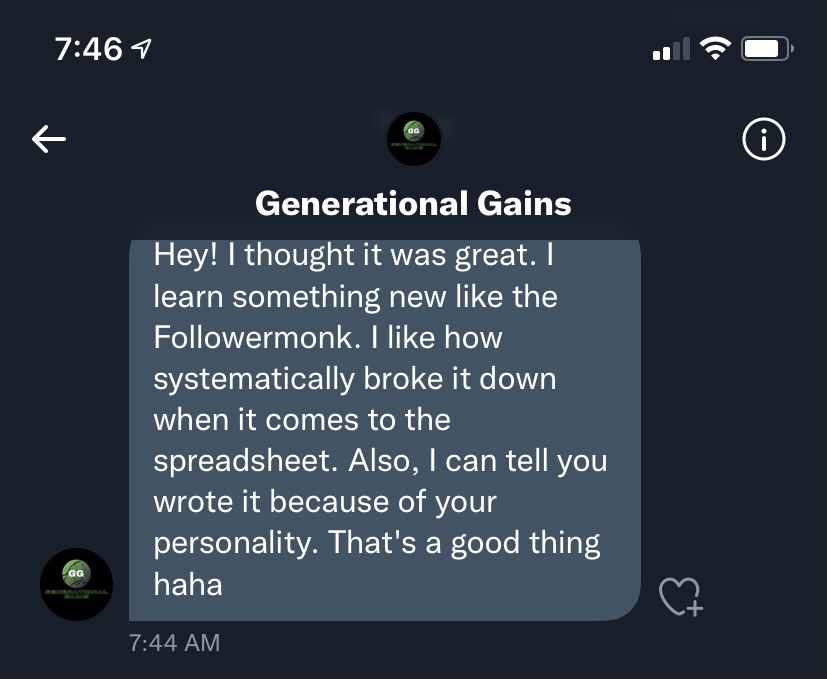Tap the word haha ending the message
The width and height of the screenshot is (827, 679).
pos(187,584)
